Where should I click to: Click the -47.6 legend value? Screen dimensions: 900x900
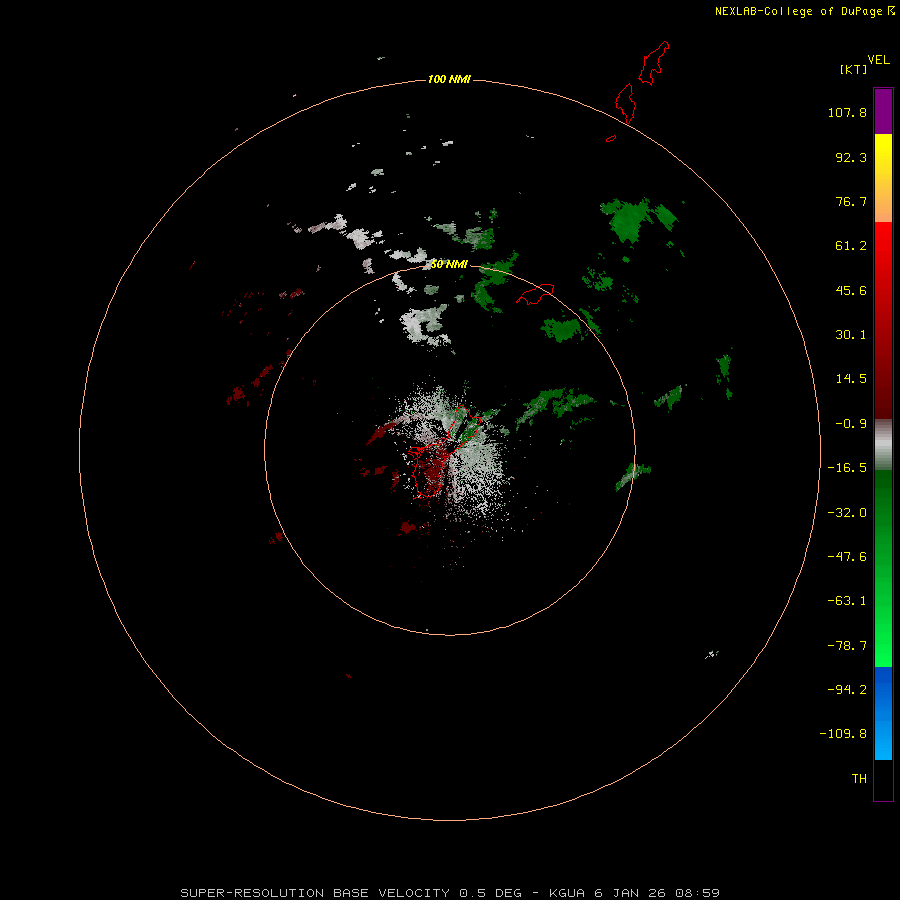tap(847, 557)
